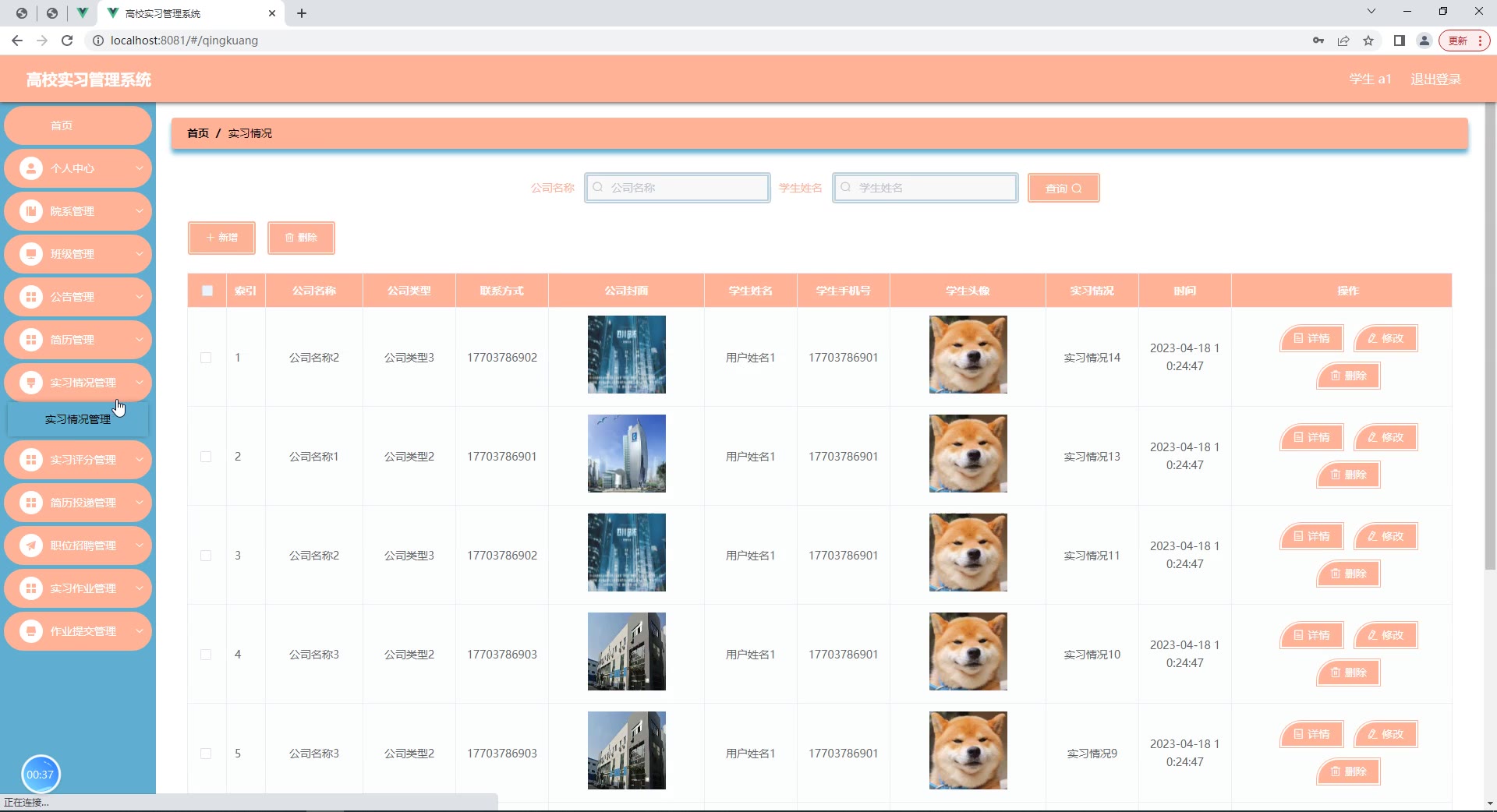Go to 首页 in the sidebar
The height and width of the screenshot is (812, 1497).
click(78, 125)
